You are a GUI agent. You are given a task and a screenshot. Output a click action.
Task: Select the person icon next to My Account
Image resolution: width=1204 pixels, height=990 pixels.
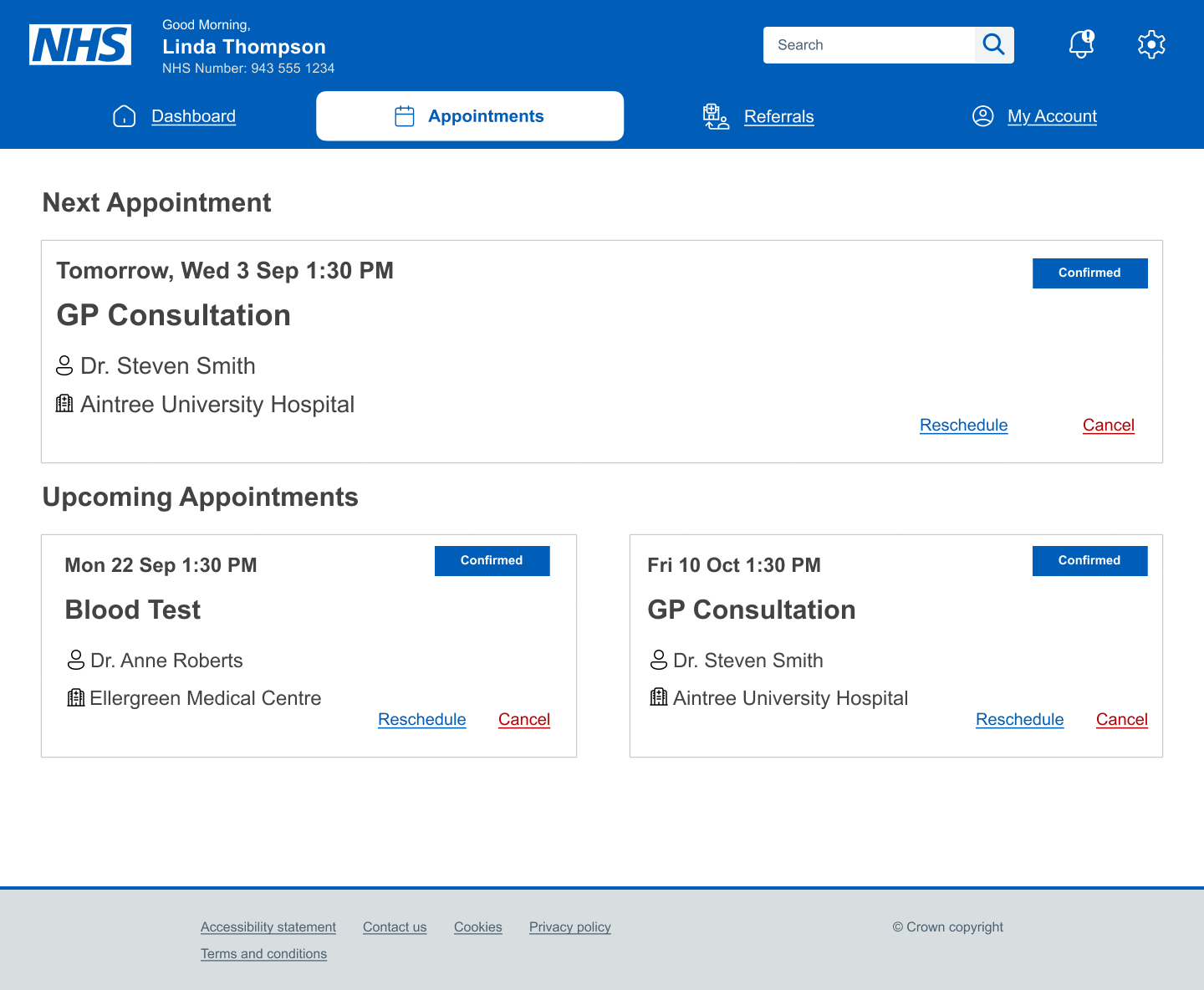pos(982,116)
